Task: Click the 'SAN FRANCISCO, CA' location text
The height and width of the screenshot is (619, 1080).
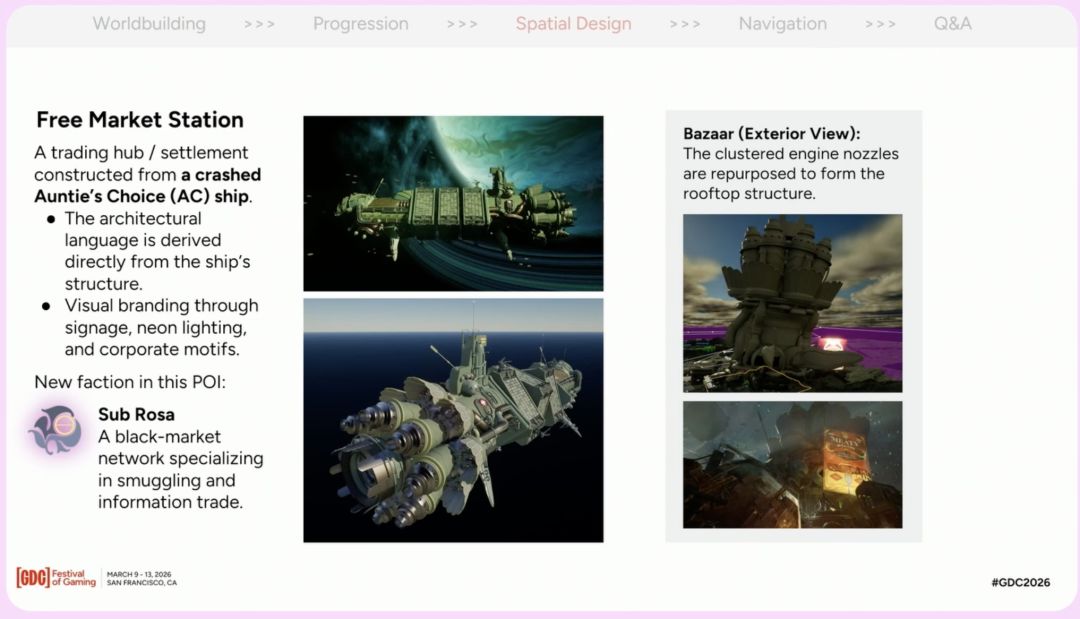Action: 142,583
